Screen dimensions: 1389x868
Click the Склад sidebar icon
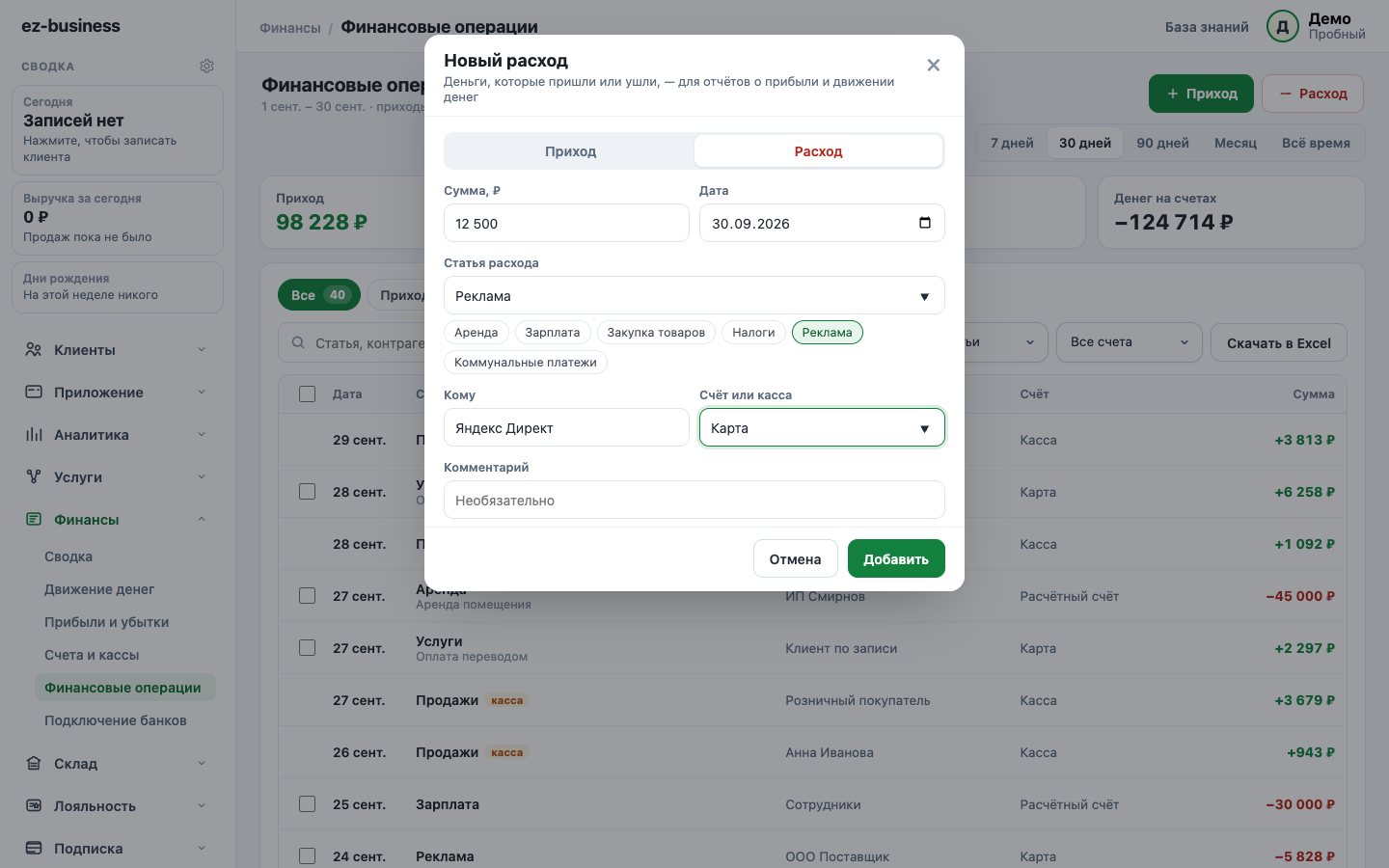point(34,764)
